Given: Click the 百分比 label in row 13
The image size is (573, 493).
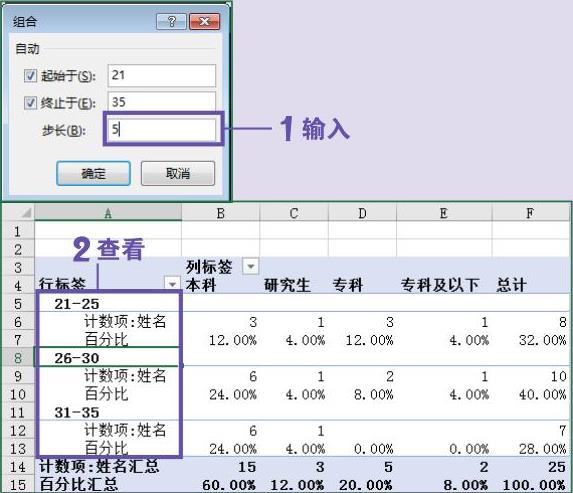Looking at the screenshot, I should point(106,448).
